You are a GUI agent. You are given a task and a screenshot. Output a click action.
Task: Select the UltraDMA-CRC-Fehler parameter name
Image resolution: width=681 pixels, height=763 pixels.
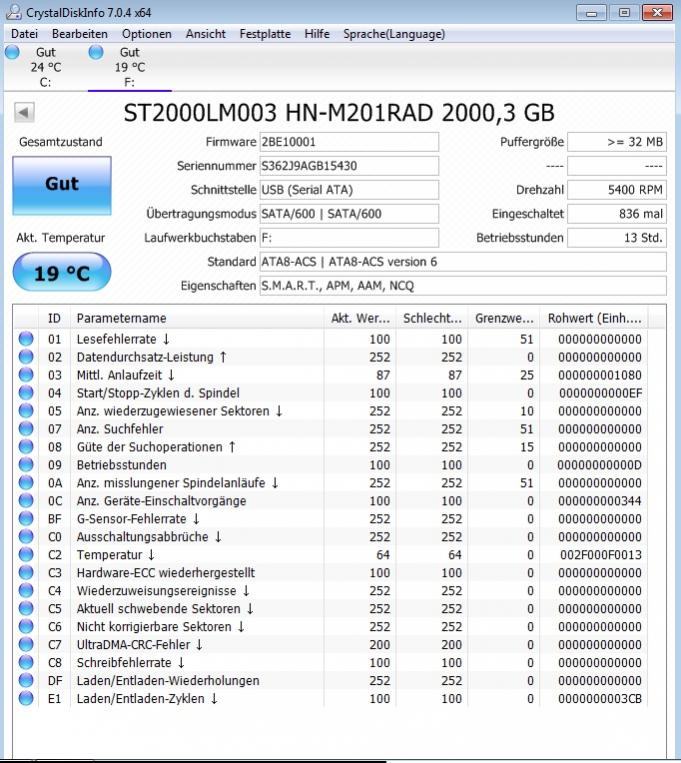tap(139, 645)
